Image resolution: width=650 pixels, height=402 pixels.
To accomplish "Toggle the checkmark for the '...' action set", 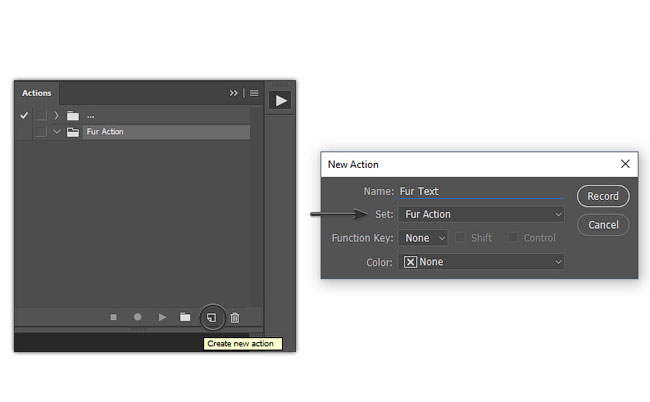I will (24, 115).
